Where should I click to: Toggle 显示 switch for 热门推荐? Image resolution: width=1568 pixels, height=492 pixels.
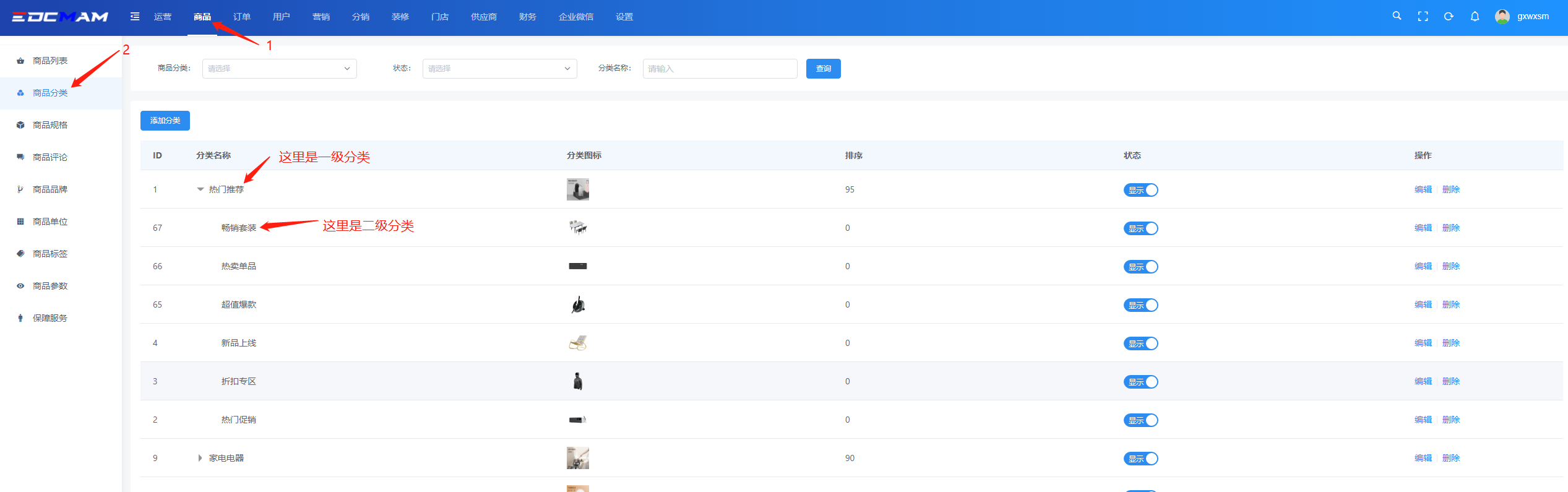(x=1140, y=190)
